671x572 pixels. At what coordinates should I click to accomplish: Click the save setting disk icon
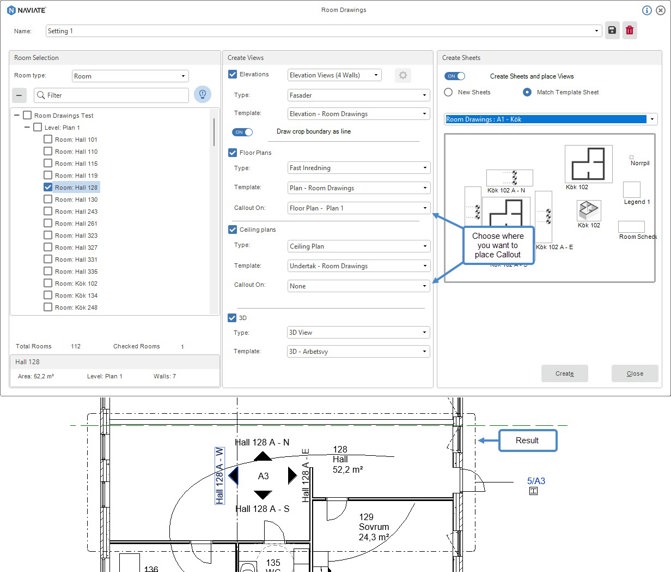click(612, 31)
